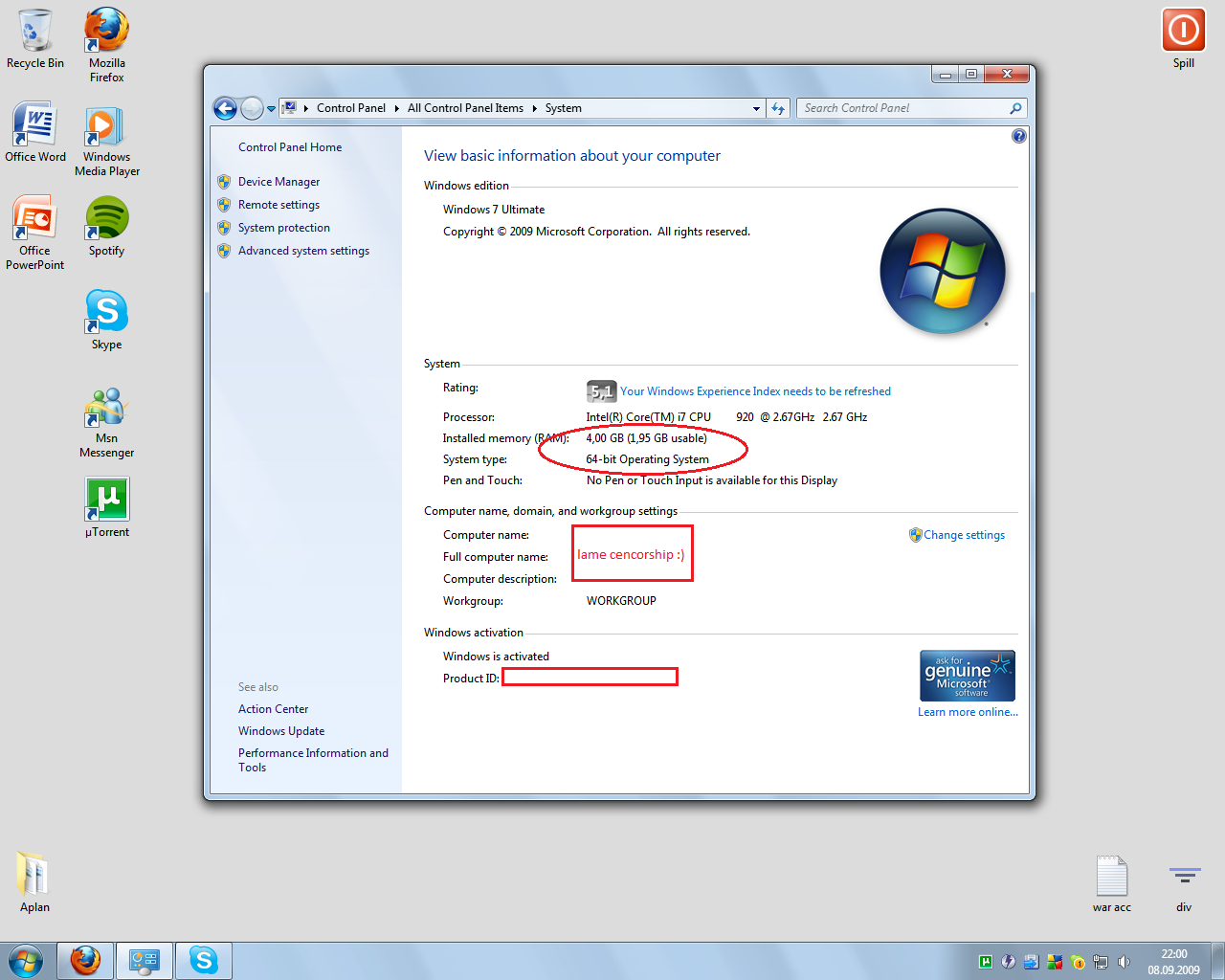Click the 5,1 Experience Index rating badge
This screenshot has width=1225, height=980.
(601, 391)
